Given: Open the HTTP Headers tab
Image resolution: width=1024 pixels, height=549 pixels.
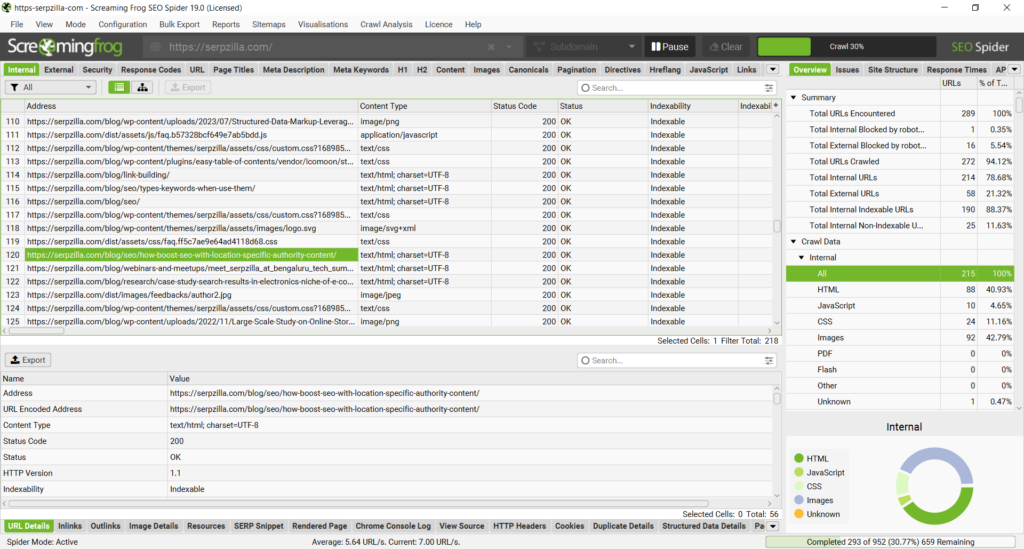Looking at the screenshot, I should coord(519,526).
